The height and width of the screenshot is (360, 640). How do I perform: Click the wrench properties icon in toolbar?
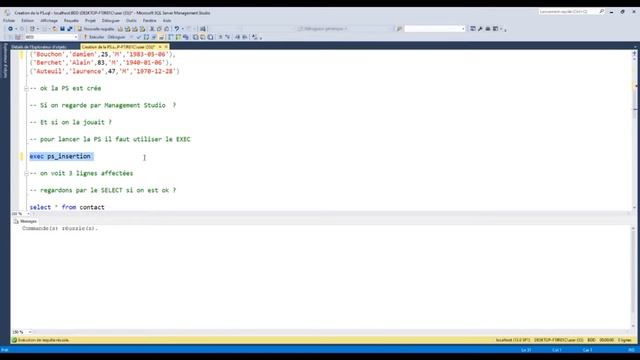click(480, 29)
